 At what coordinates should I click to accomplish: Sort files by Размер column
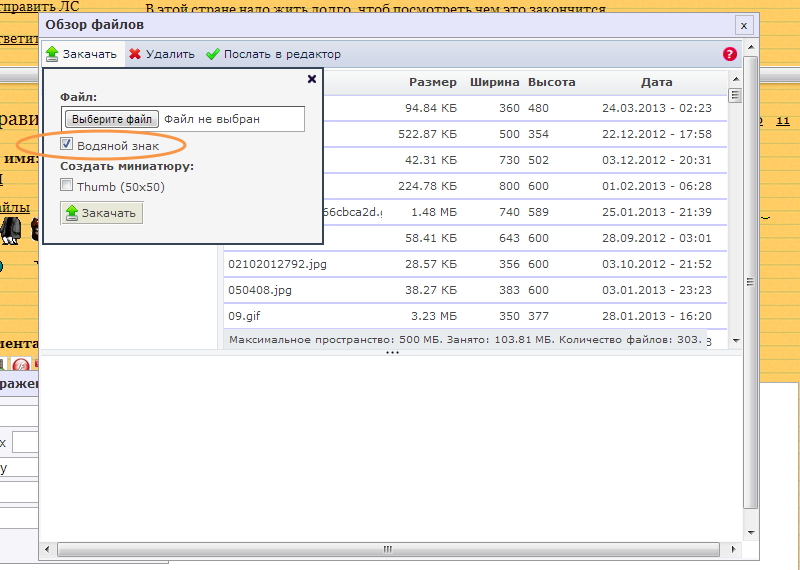[x=433, y=82]
